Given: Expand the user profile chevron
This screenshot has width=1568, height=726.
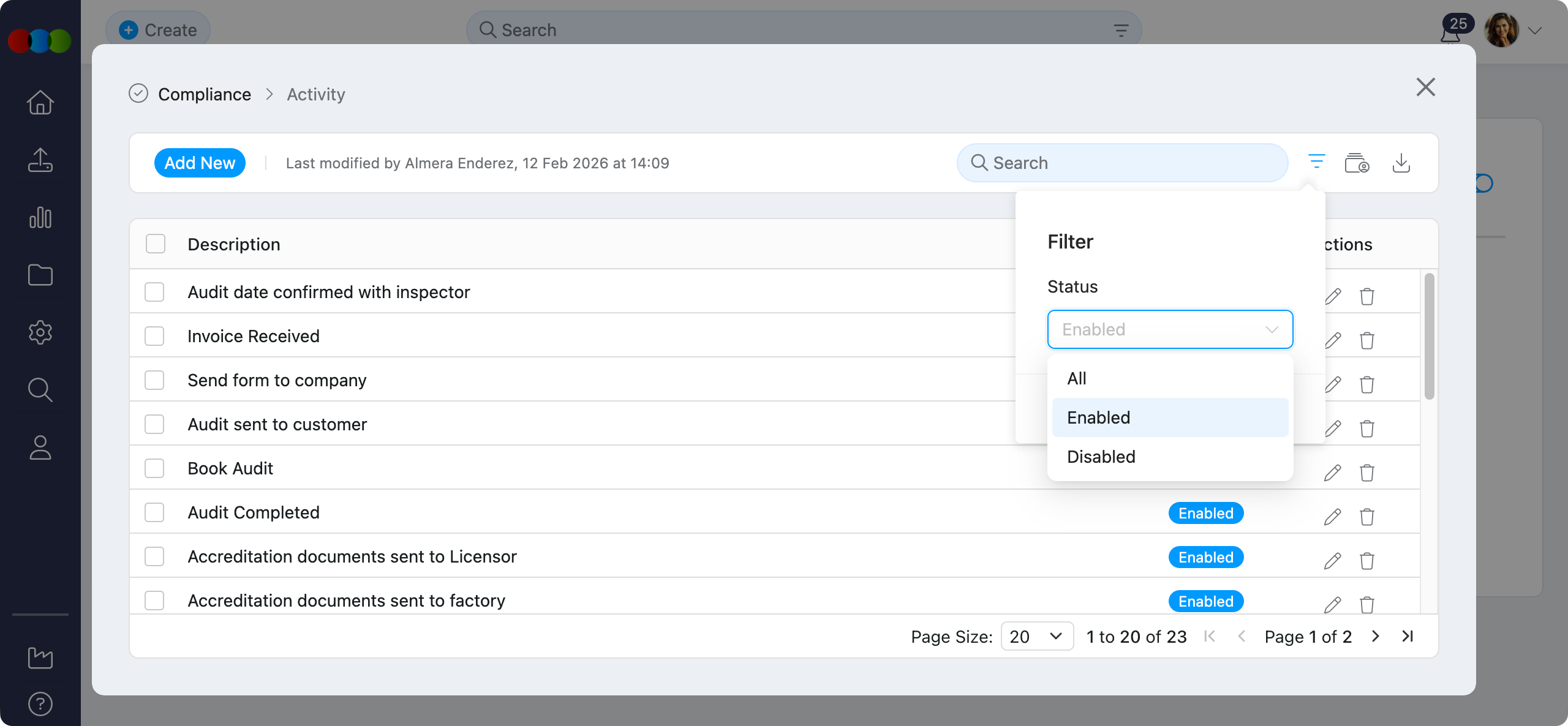Looking at the screenshot, I should coord(1534,31).
